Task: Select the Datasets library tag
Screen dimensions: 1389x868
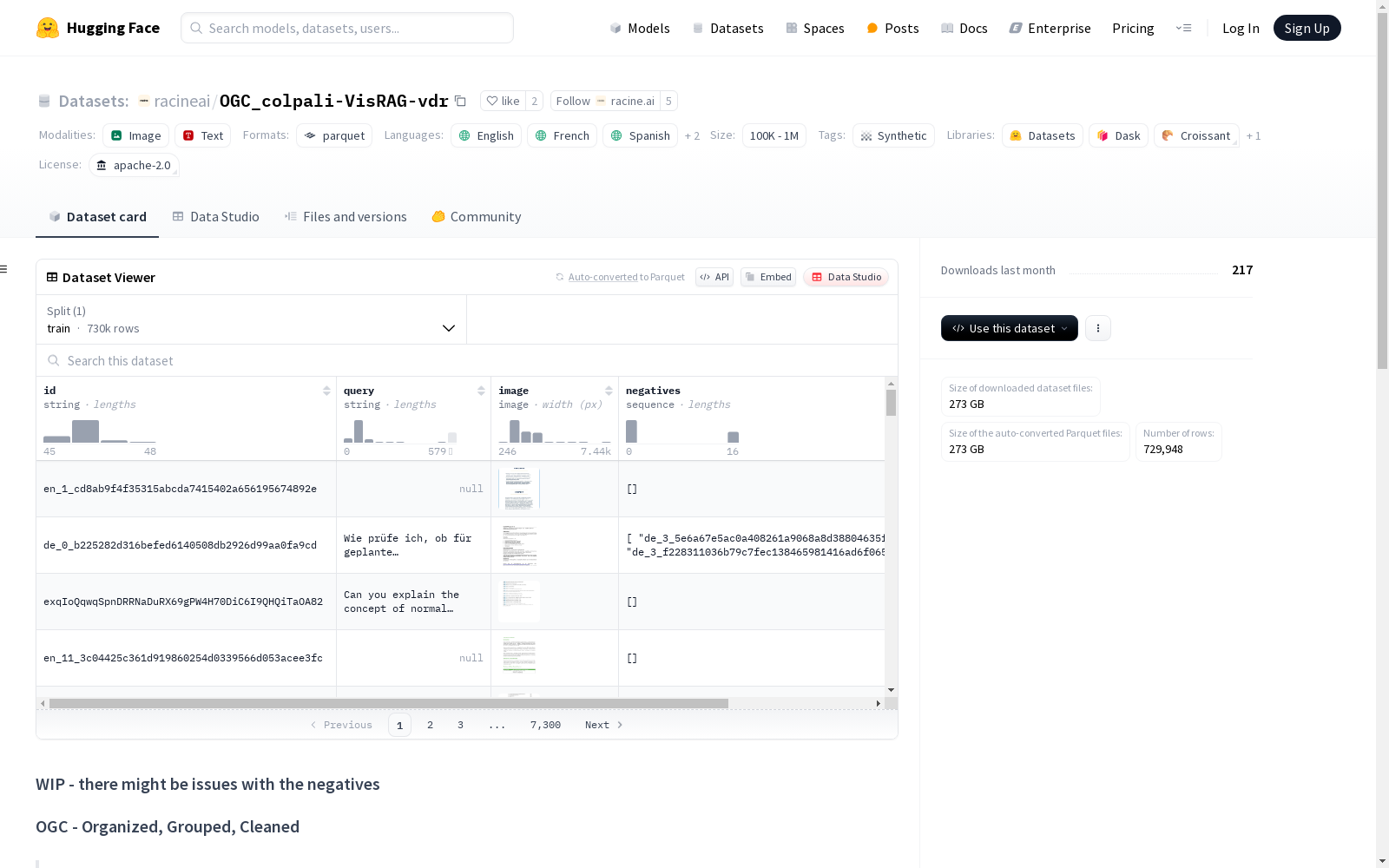Action: click(x=1043, y=135)
